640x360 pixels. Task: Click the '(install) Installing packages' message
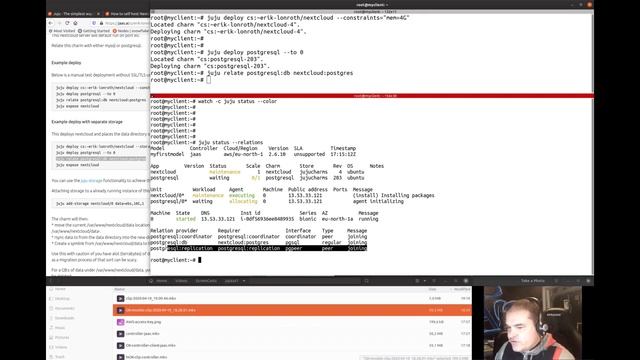(393, 196)
